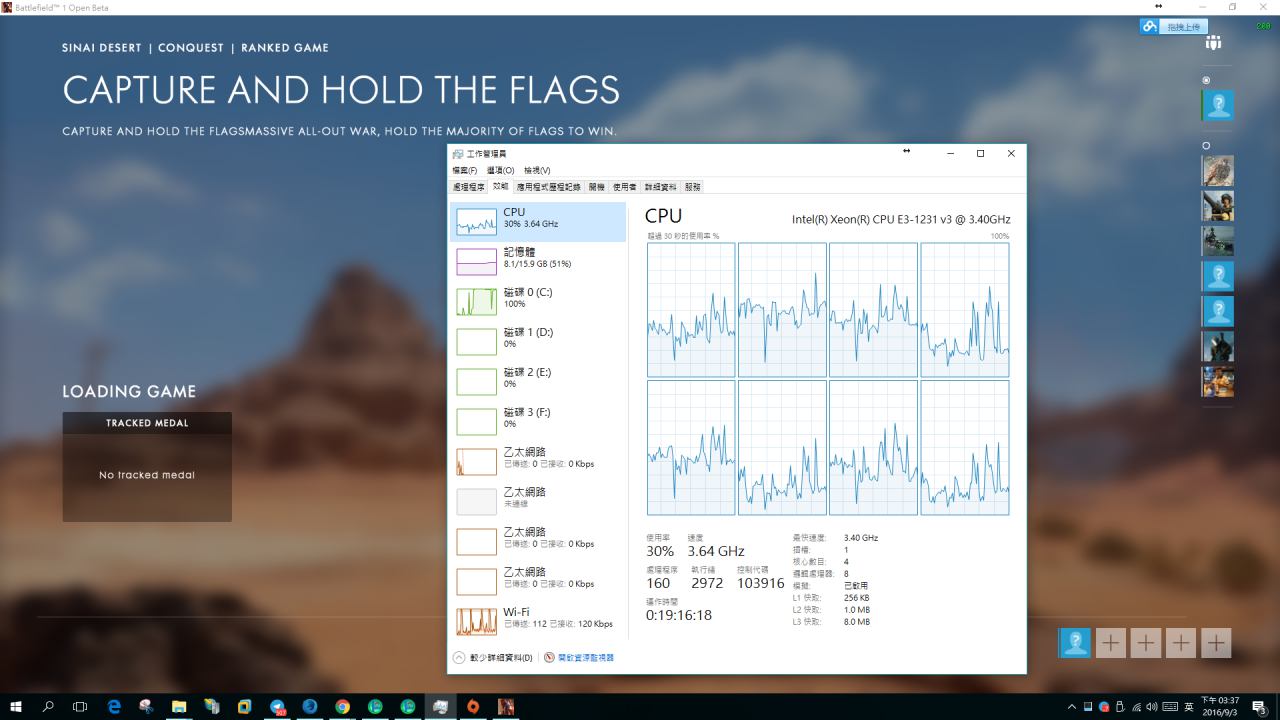Select 磁碟 3 (F:) disk entry
This screenshot has width=1280, height=720.
(x=538, y=422)
